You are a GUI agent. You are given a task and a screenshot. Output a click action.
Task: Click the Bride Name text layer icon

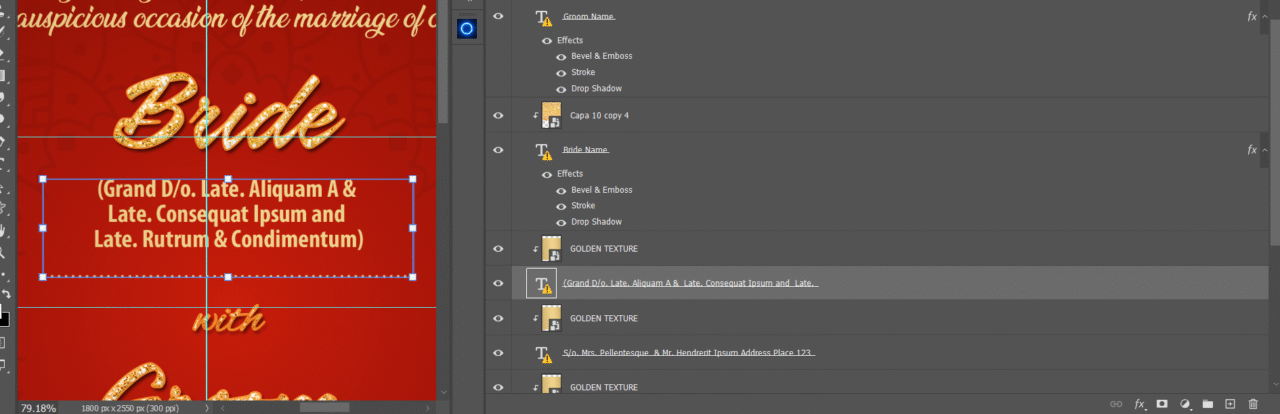tap(543, 151)
